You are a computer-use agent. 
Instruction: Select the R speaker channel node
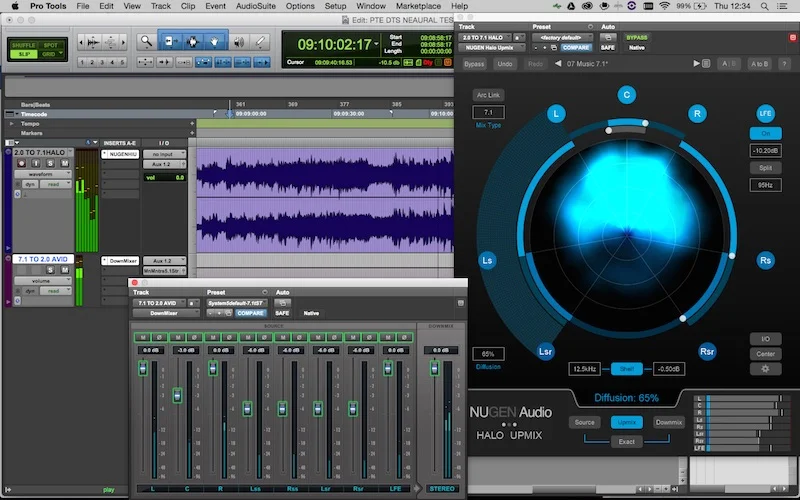point(697,113)
